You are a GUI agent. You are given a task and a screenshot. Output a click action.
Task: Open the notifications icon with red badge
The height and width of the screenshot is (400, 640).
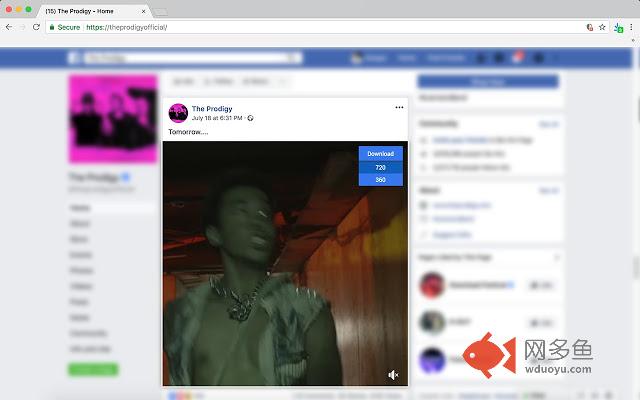(518, 58)
